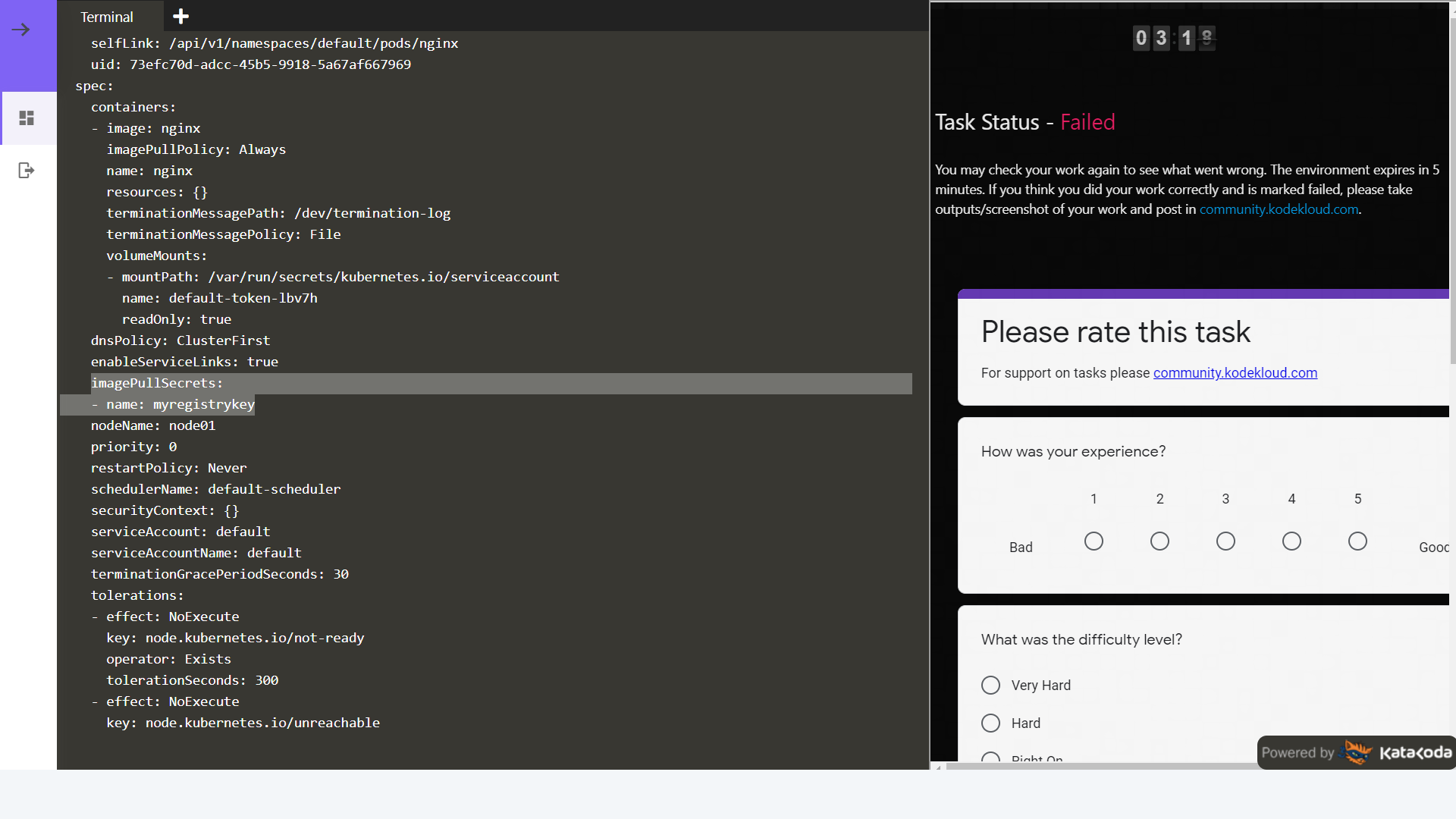Open community.kodekloud.com link in status message
Viewport: 1456px width, 819px height.
1279,209
